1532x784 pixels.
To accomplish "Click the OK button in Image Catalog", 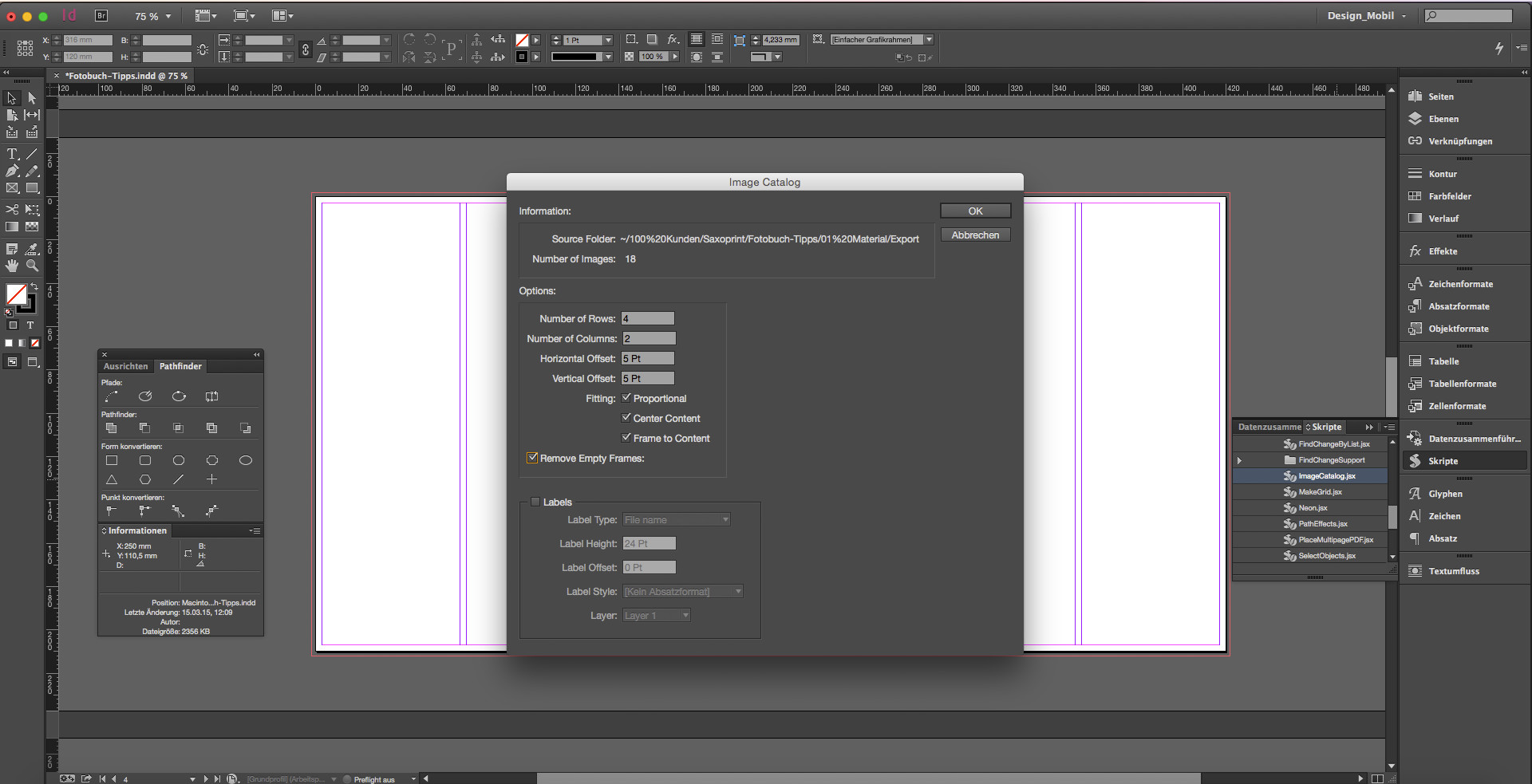I will click(974, 211).
